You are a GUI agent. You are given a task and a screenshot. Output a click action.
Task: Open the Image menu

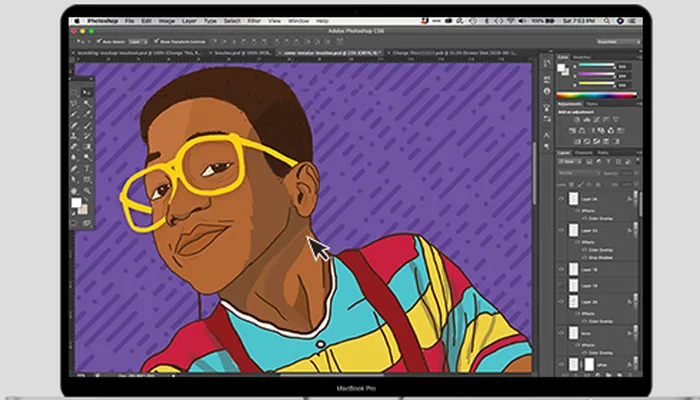point(167,21)
